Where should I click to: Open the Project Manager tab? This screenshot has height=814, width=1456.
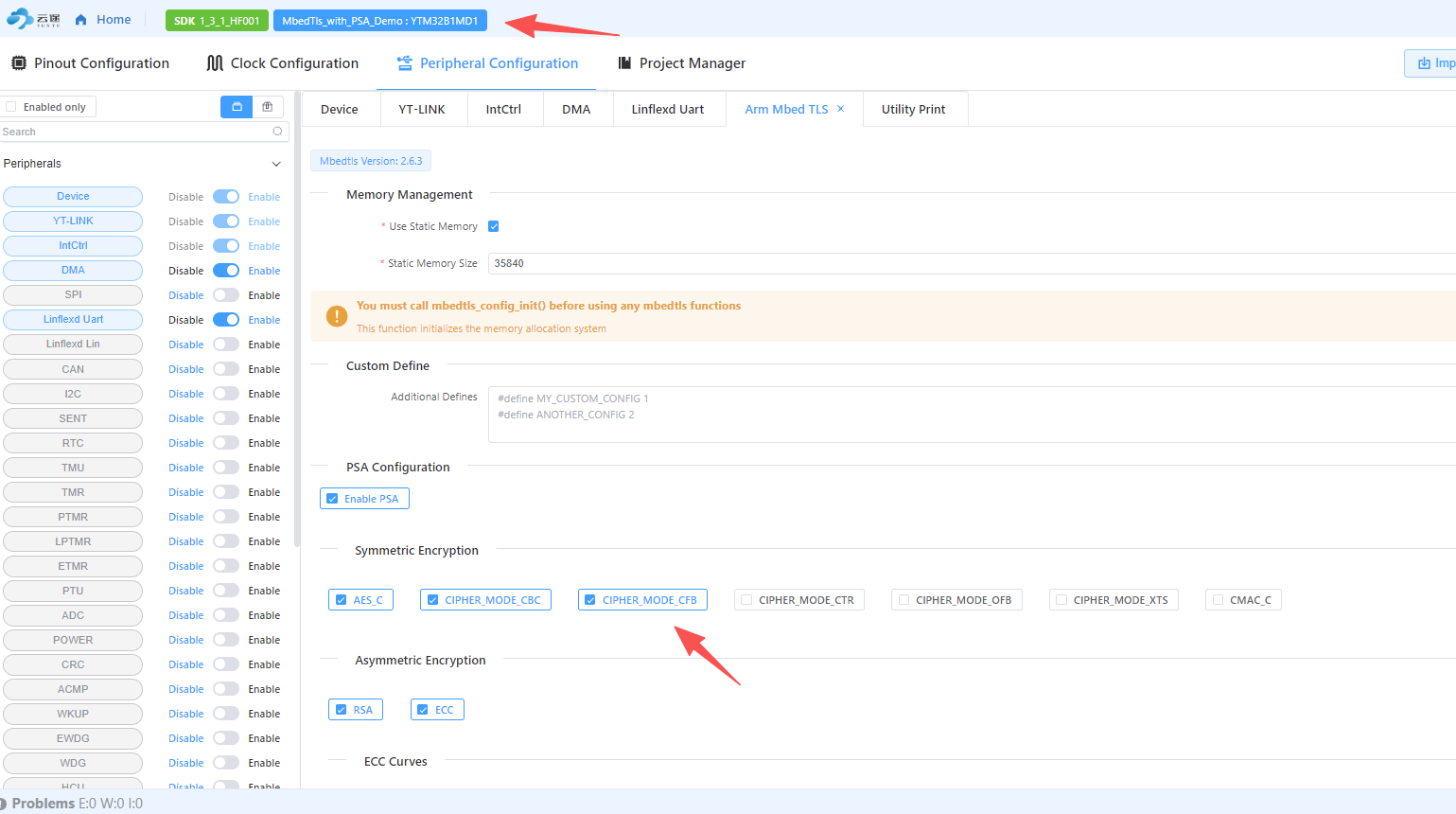pyautogui.click(x=682, y=63)
